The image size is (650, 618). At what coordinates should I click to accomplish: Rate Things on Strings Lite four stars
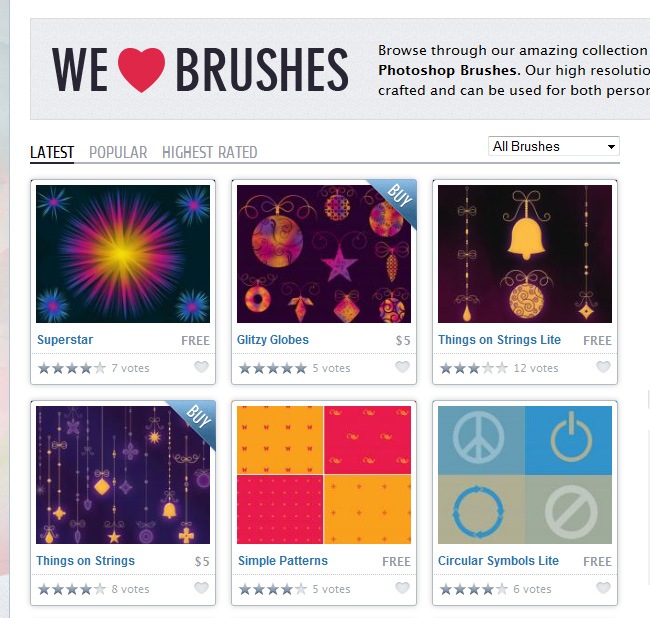tap(488, 368)
